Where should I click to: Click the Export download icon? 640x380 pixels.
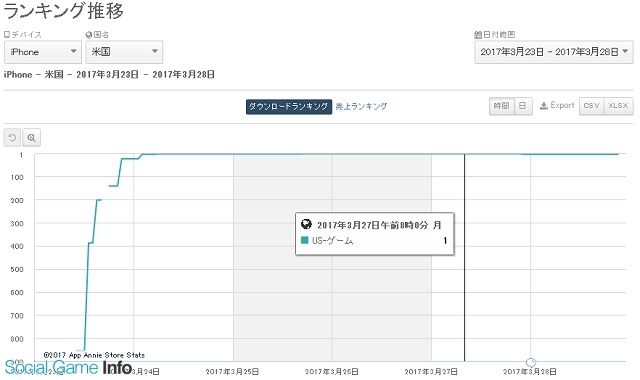(543, 106)
